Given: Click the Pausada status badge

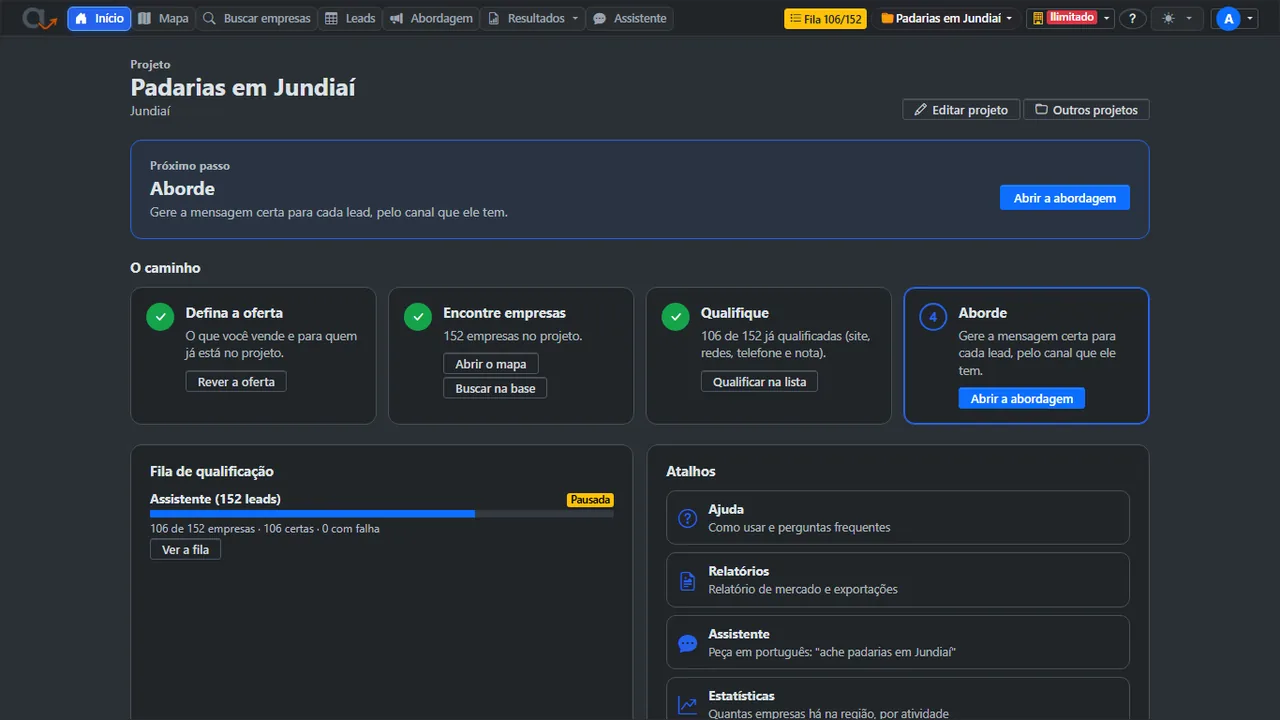Looking at the screenshot, I should tap(590, 499).
